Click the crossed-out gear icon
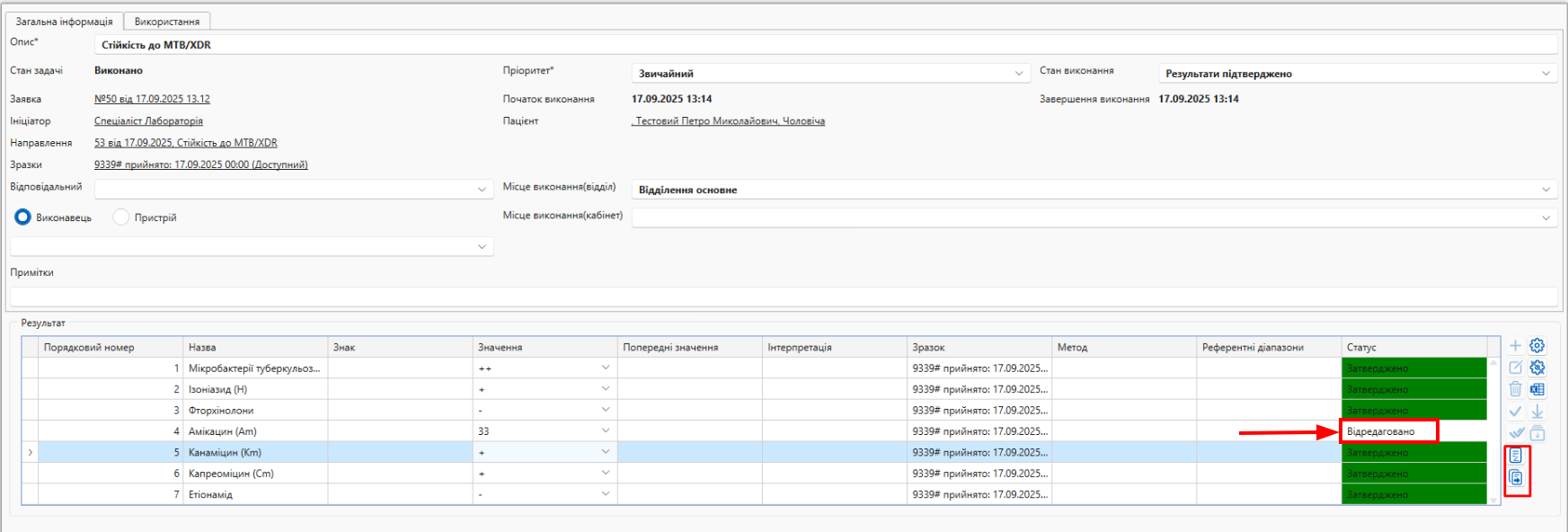Viewport: 1568px width, 532px height. (1537, 368)
